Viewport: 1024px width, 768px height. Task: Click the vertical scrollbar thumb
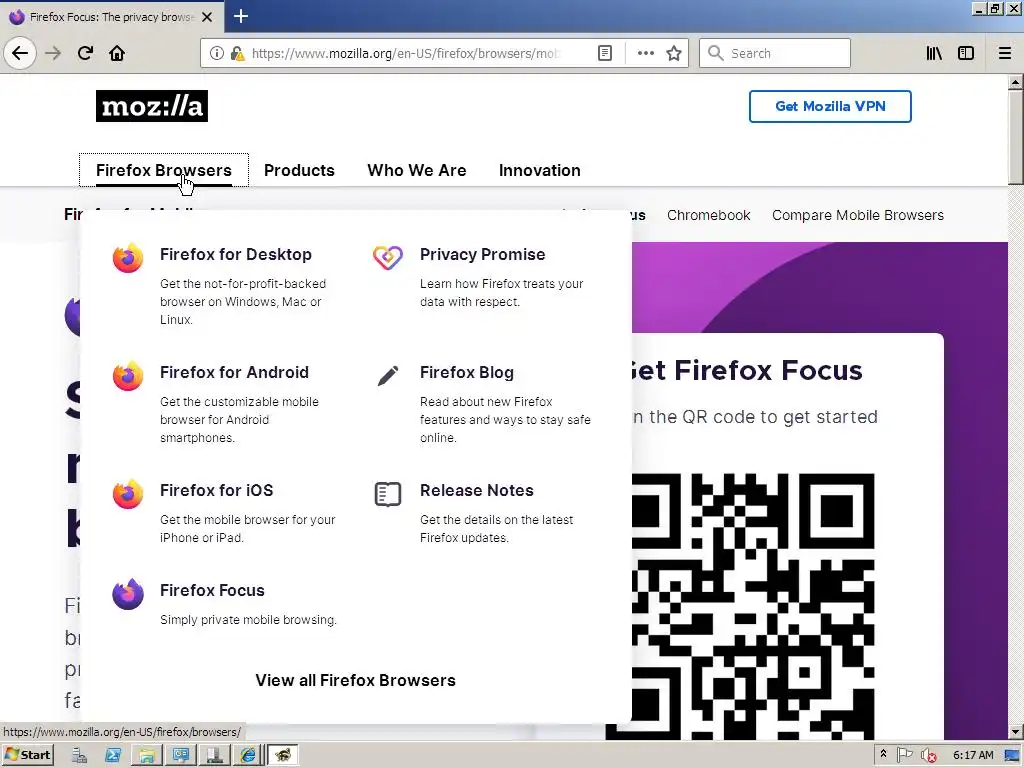(1016, 137)
